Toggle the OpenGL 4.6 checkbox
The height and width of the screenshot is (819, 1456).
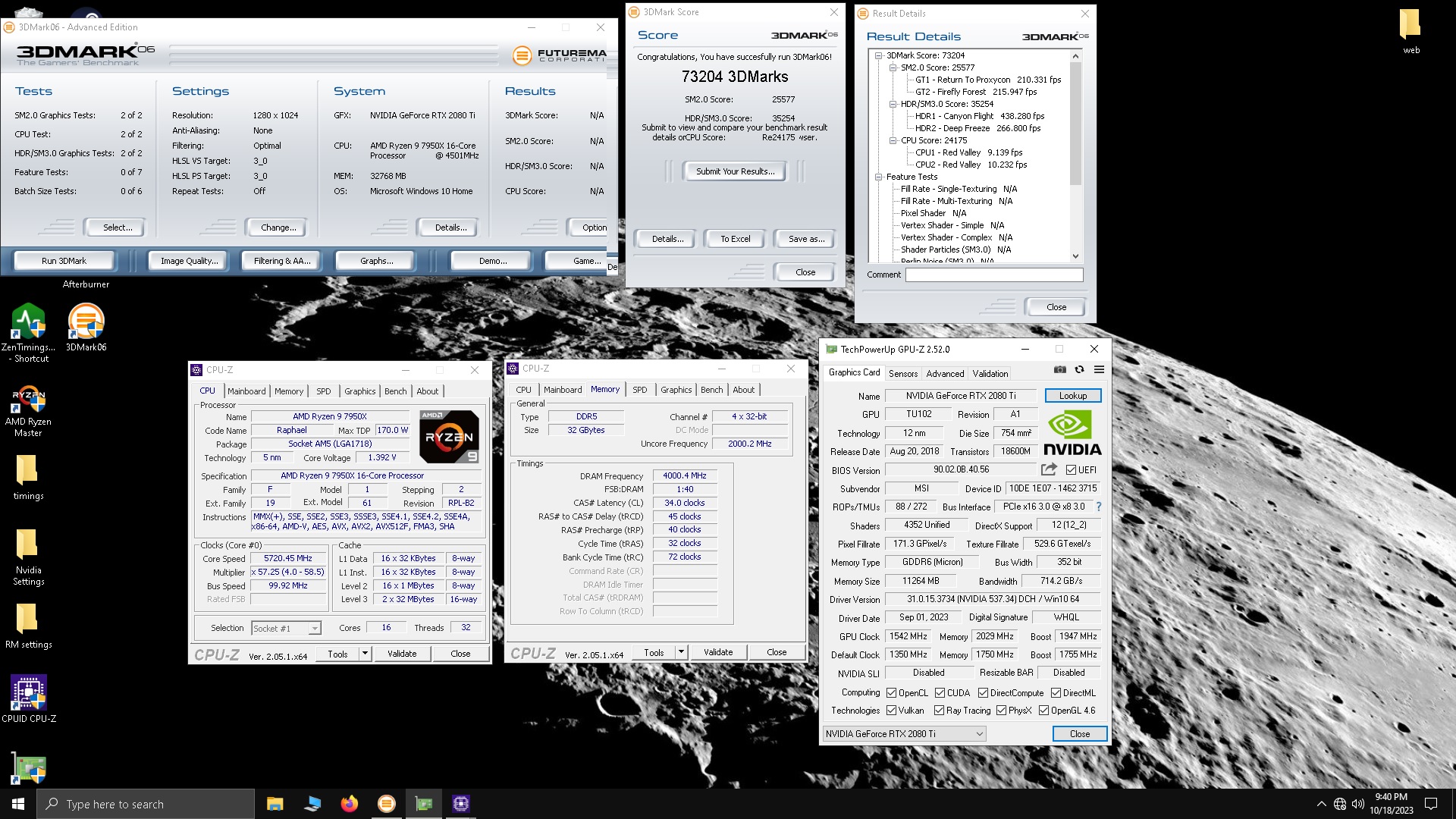click(x=1043, y=711)
